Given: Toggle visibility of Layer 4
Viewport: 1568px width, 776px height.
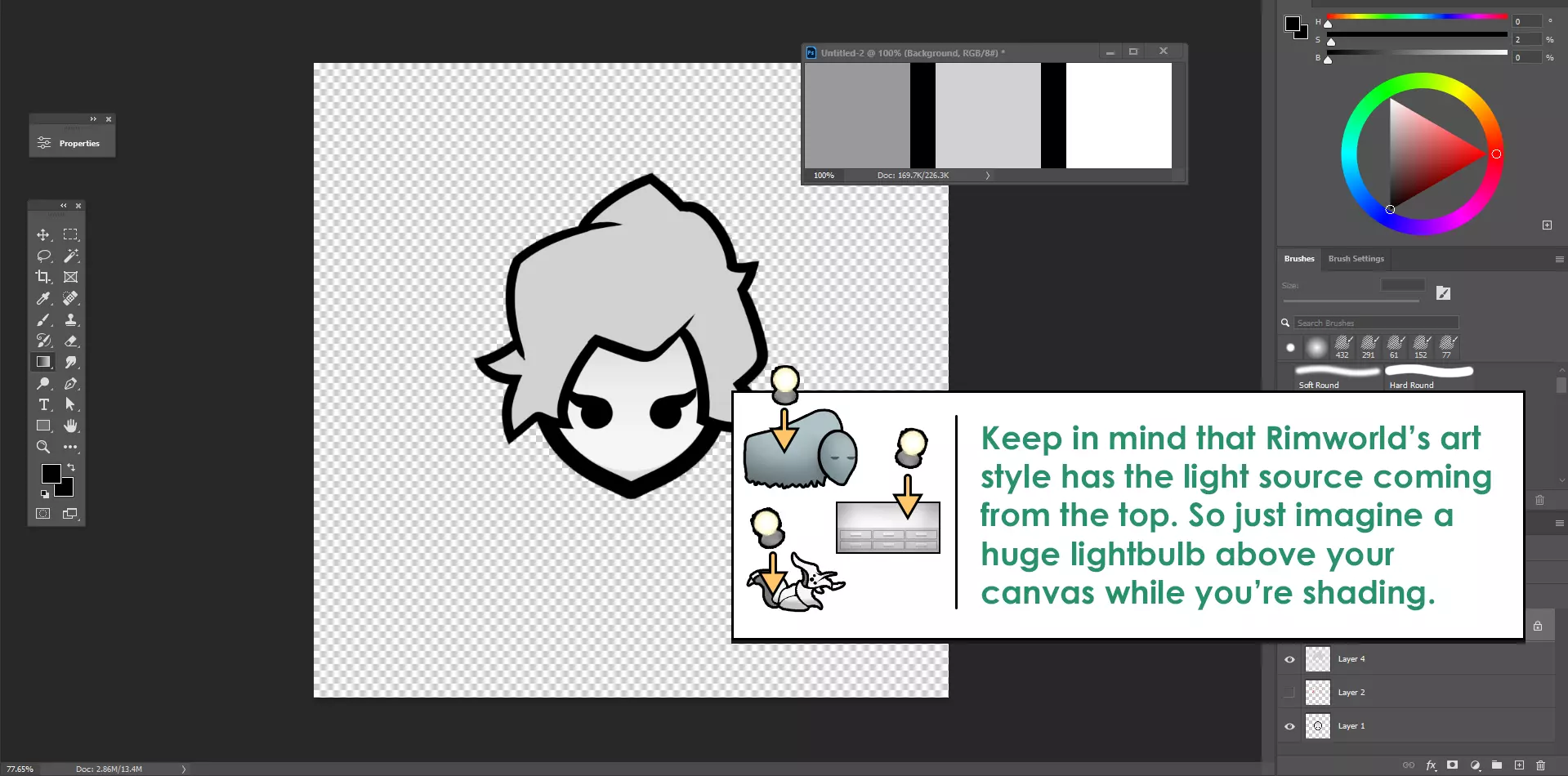Looking at the screenshot, I should point(1290,660).
